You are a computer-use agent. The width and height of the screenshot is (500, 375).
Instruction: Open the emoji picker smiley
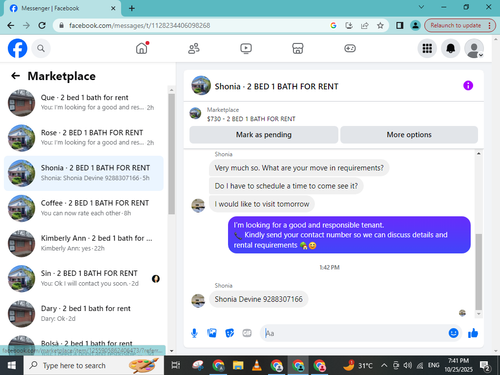(453, 333)
